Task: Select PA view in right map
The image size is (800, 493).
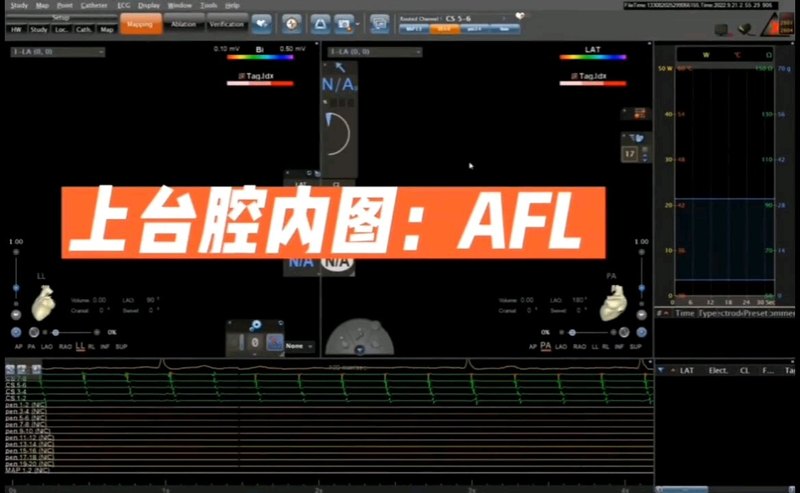Action: pyautogui.click(x=545, y=346)
